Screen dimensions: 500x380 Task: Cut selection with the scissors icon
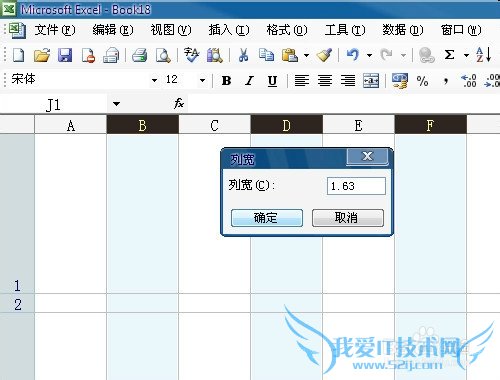coord(244,55)
